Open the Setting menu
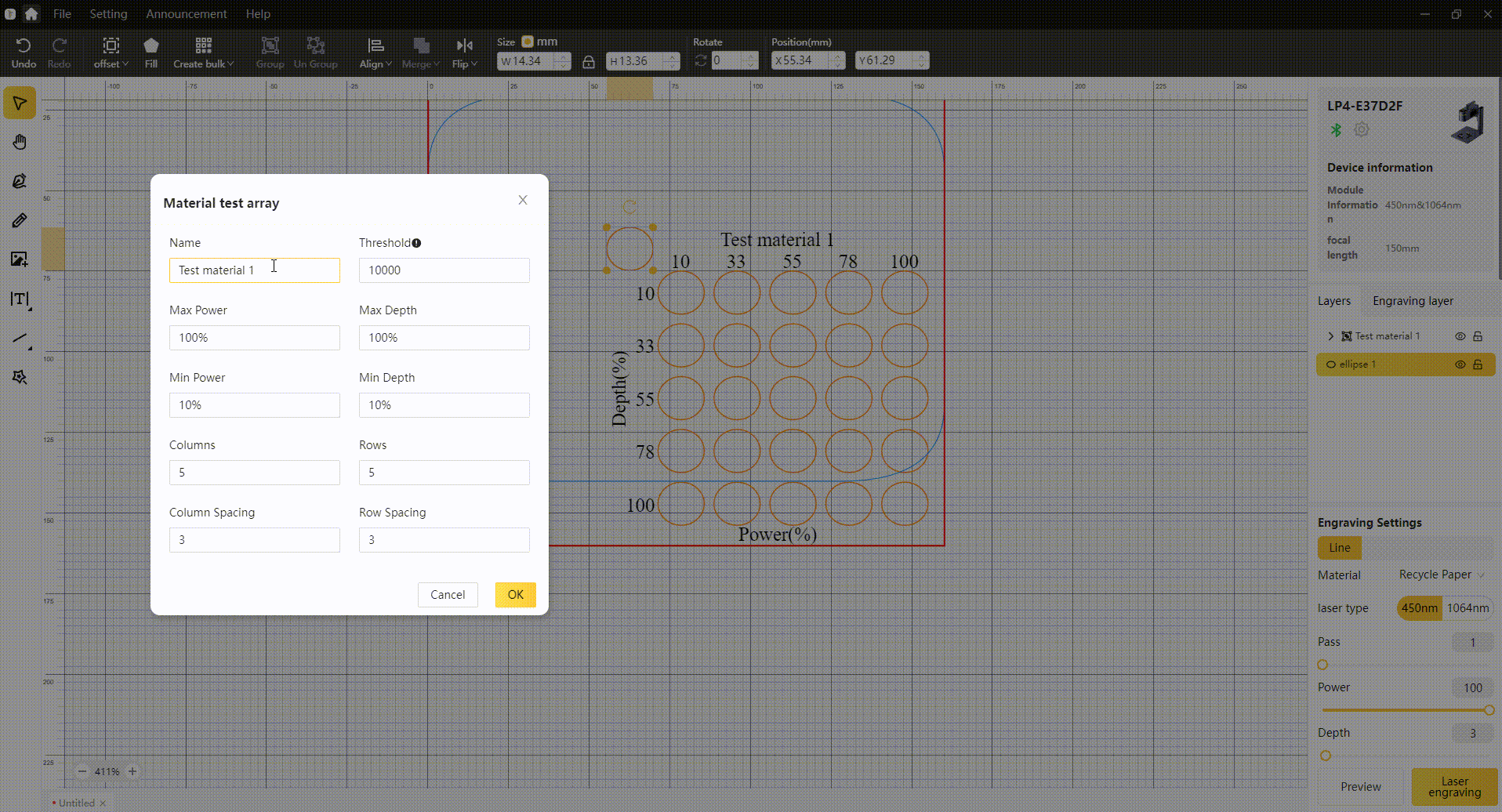1502x812 pixels. pos(108,14)
